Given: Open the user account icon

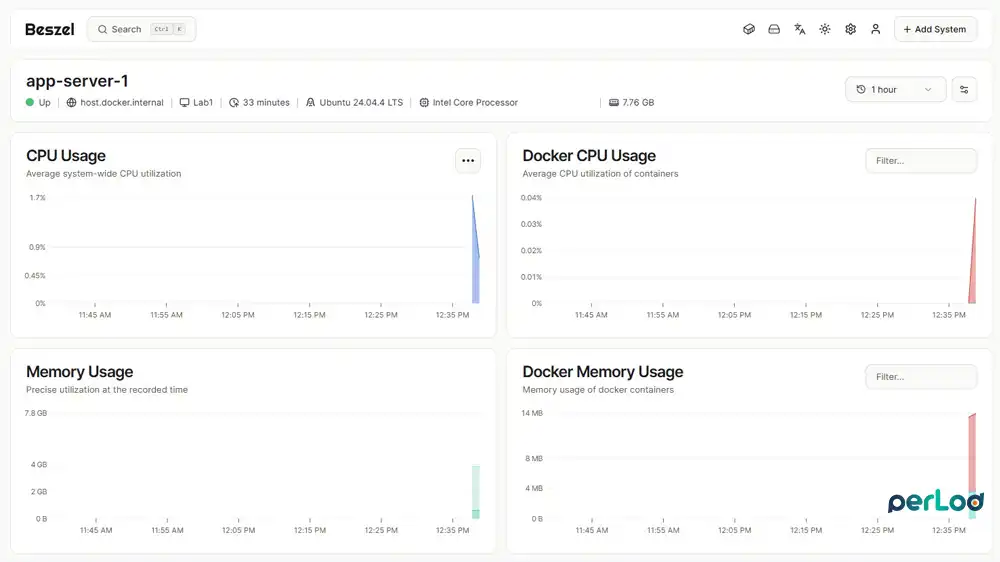Looking at the screenshot, I should 876,29.
